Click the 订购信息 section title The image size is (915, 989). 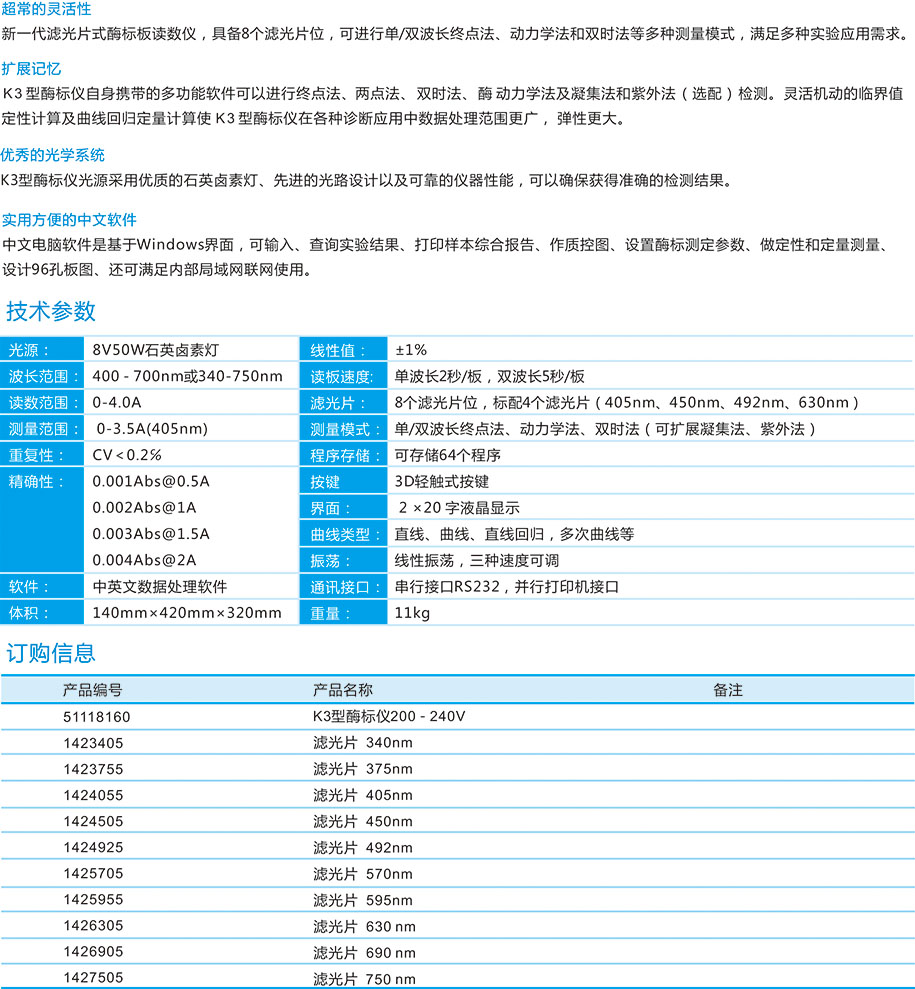coord(50,653)
